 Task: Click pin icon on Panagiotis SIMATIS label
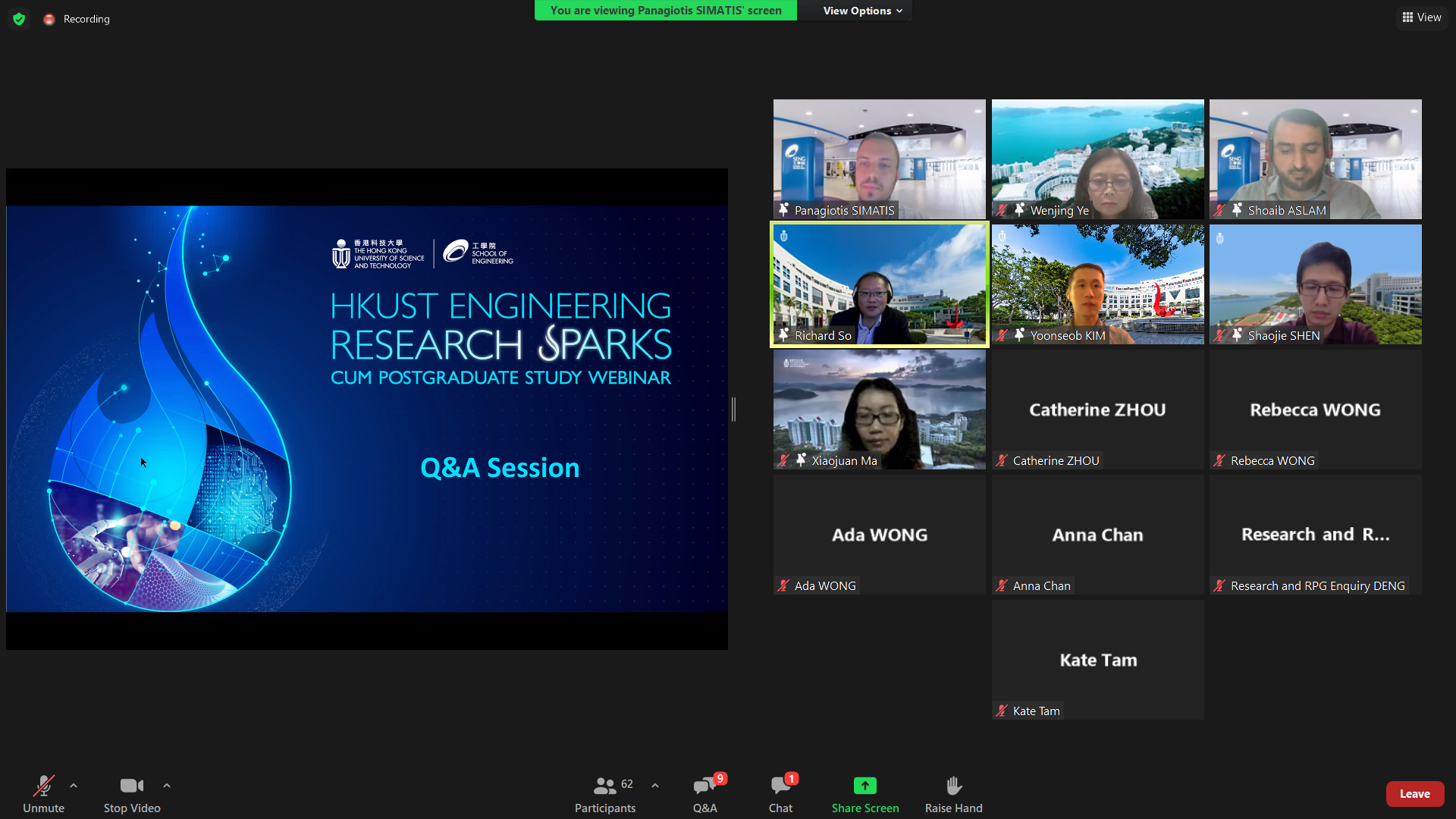[784, 210]
